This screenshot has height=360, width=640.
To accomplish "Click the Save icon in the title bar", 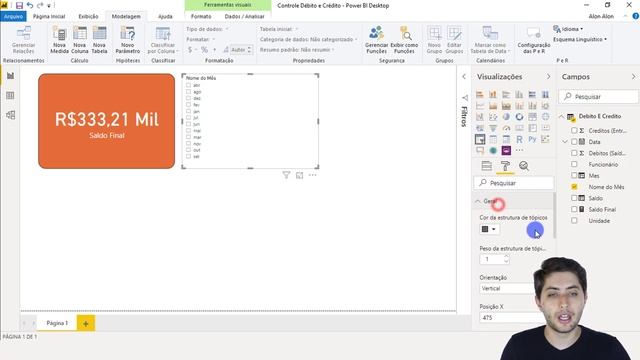I will click(19, 5).
